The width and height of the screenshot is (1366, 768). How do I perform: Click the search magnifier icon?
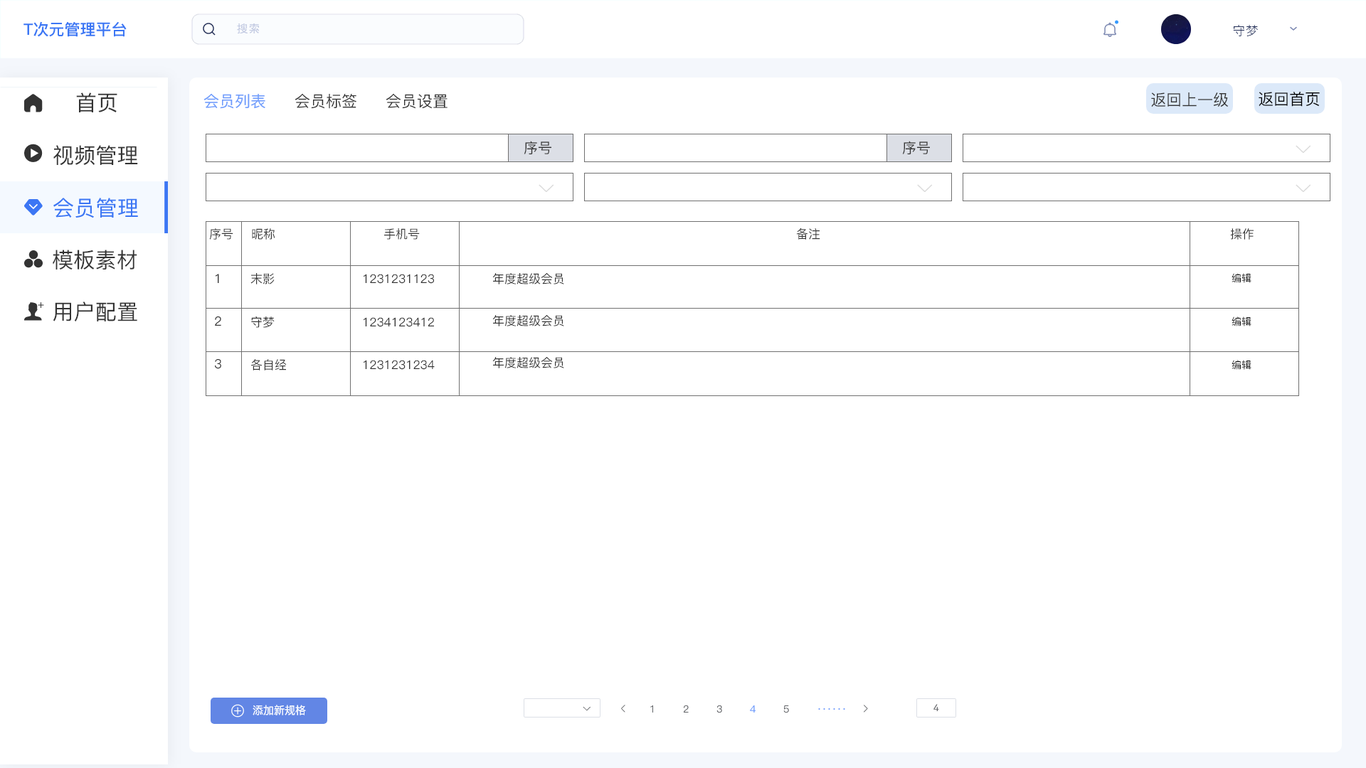coord(209,29)
